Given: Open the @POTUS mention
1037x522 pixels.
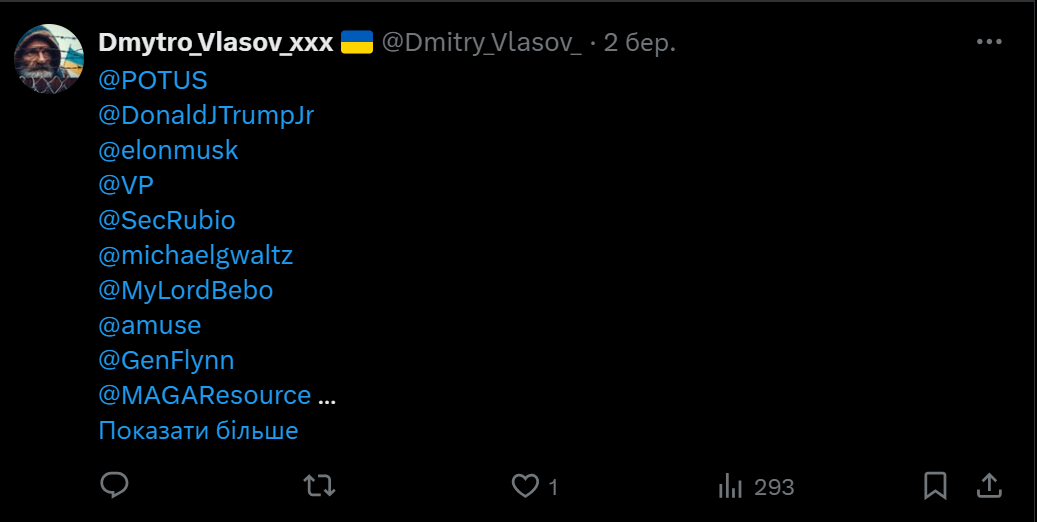Looking at the screenshot, I should tap(153, 79).
